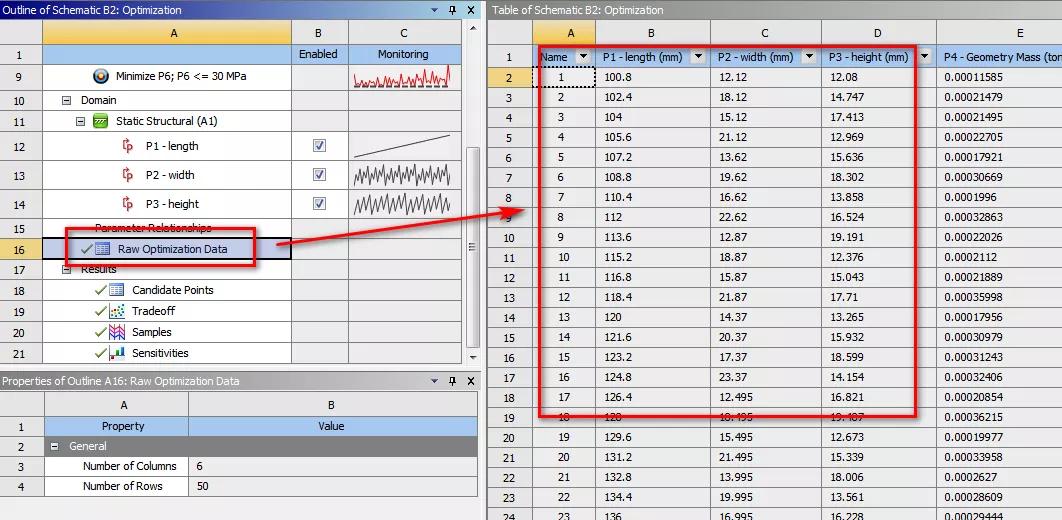Pin the Outline of Schematic B2 panel
The height and width of the screenshot is (520, 1062).
[453, 10]
